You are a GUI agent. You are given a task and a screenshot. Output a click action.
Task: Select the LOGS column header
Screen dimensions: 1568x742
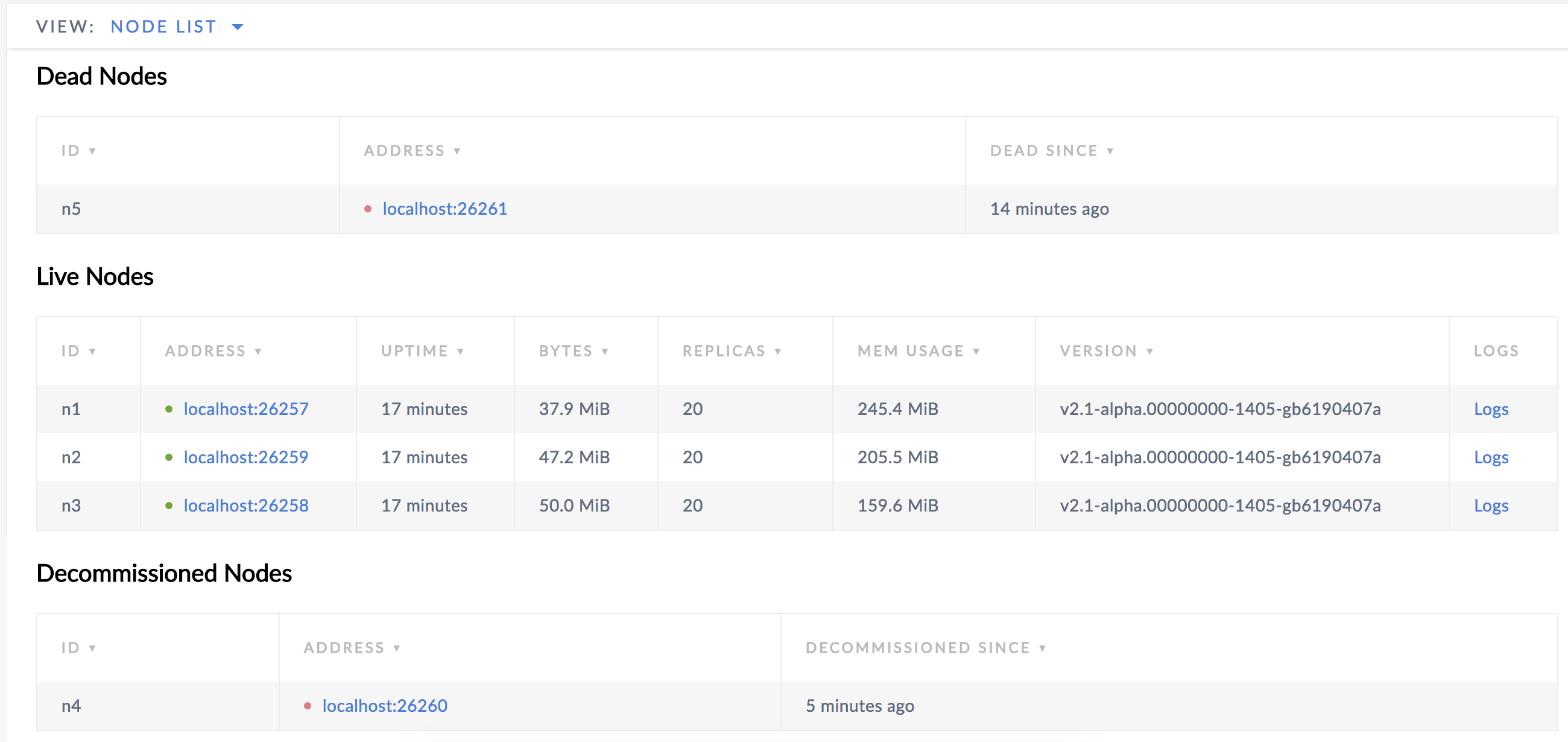pyautogui.click(x=1496, y=350)
